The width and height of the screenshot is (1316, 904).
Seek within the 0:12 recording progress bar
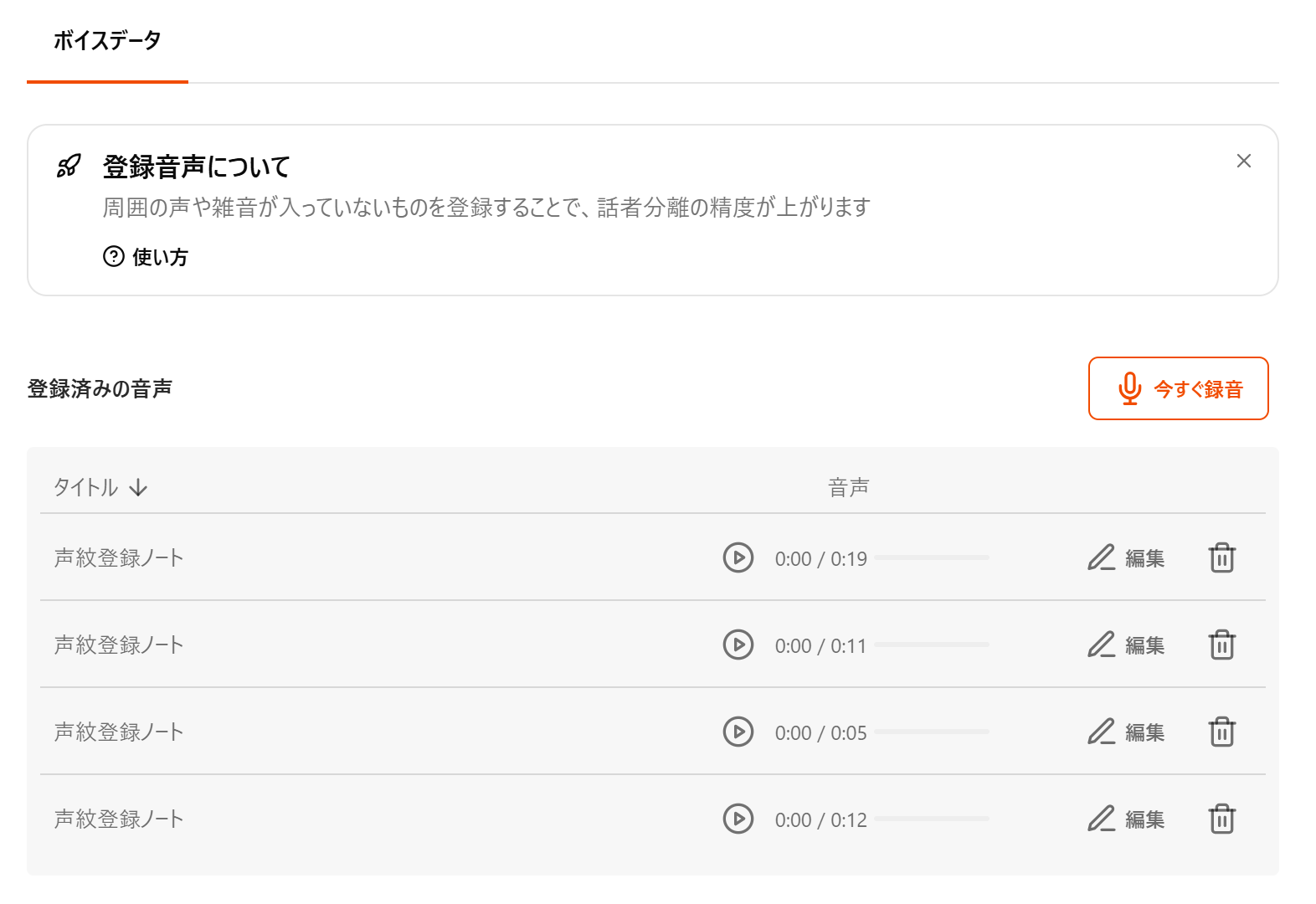click(931, 819)
